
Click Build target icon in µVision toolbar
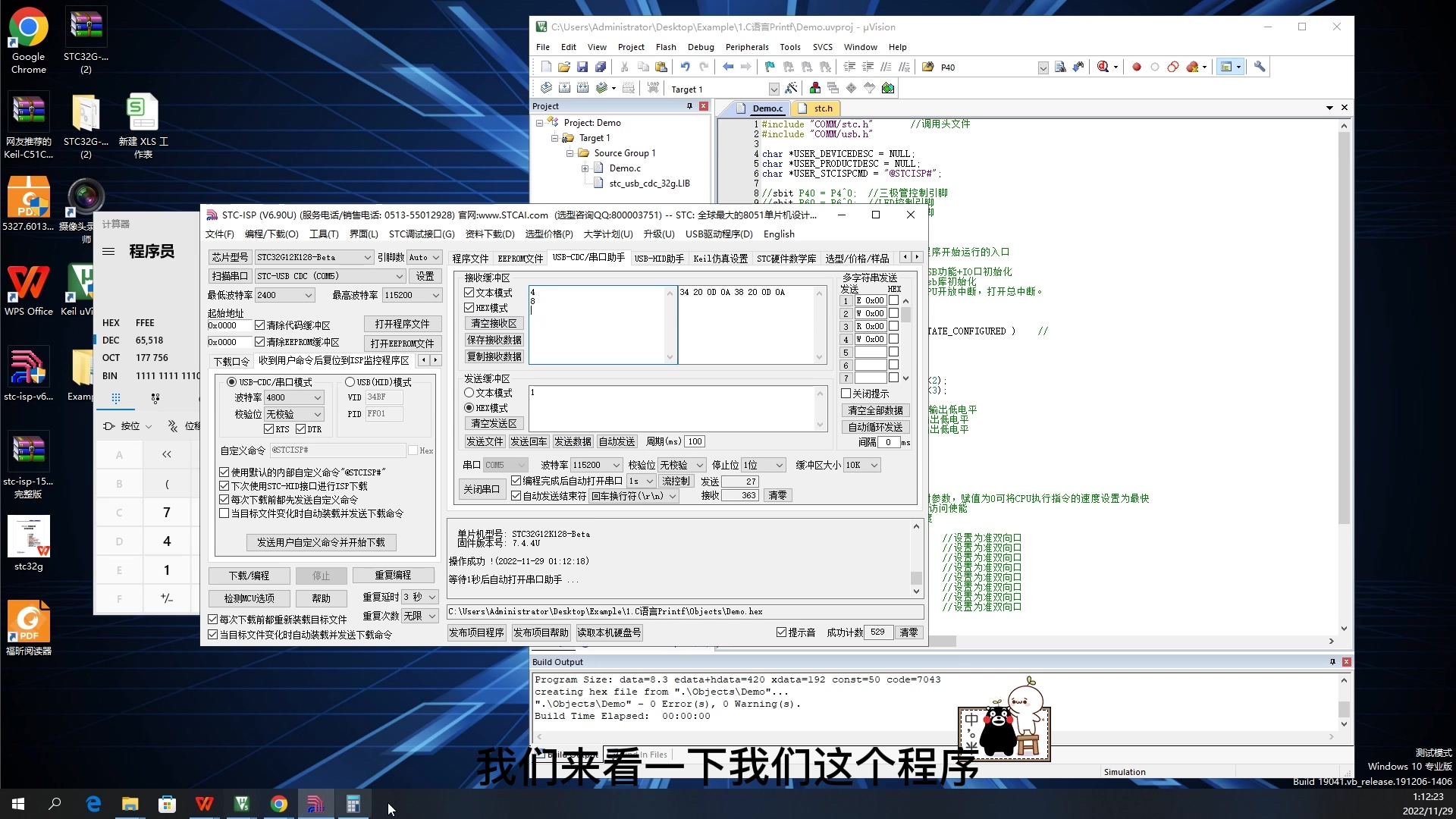tap(564, 89)
